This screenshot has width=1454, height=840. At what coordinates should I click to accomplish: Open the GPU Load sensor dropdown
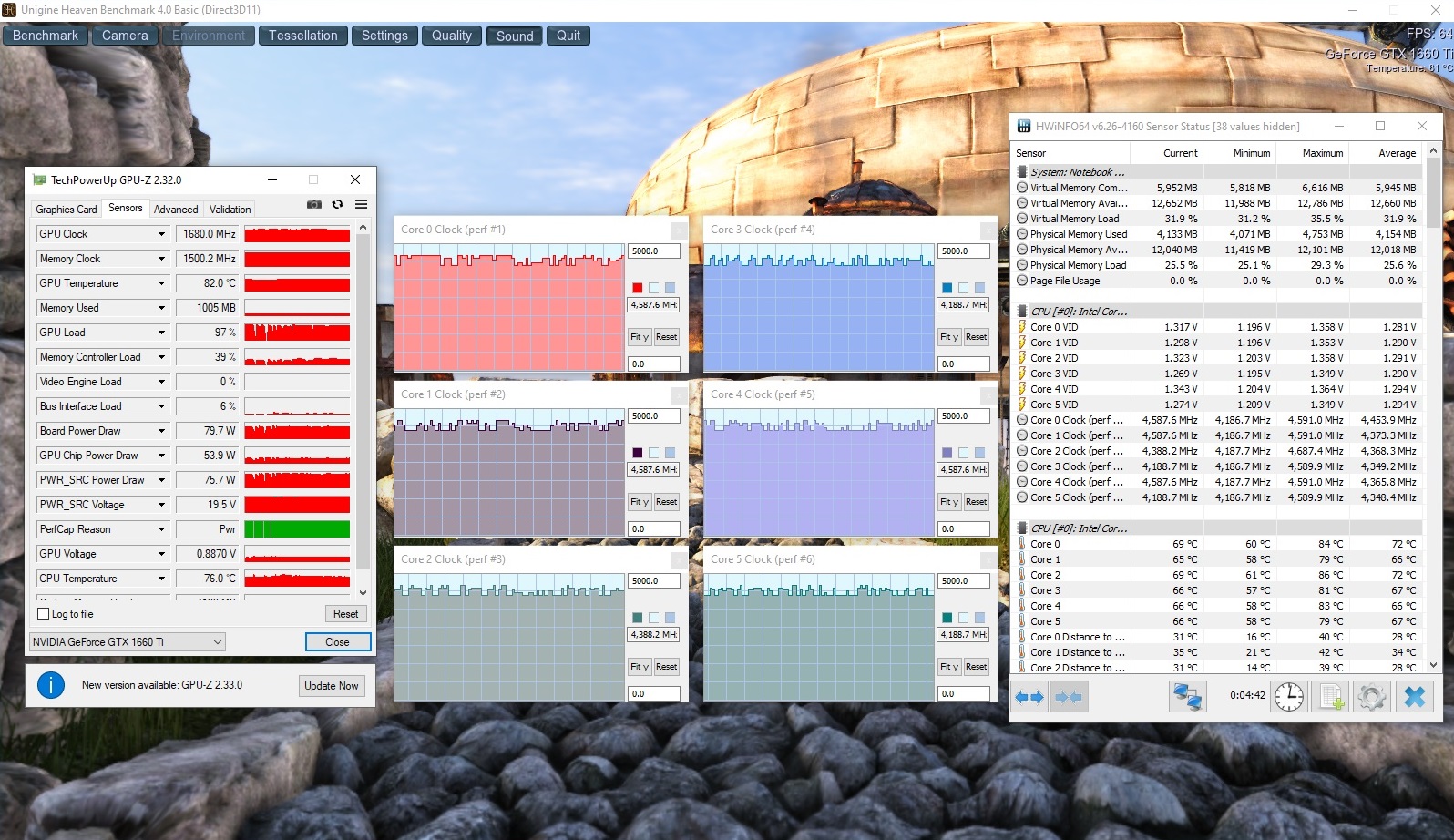(x=161, y=333)
